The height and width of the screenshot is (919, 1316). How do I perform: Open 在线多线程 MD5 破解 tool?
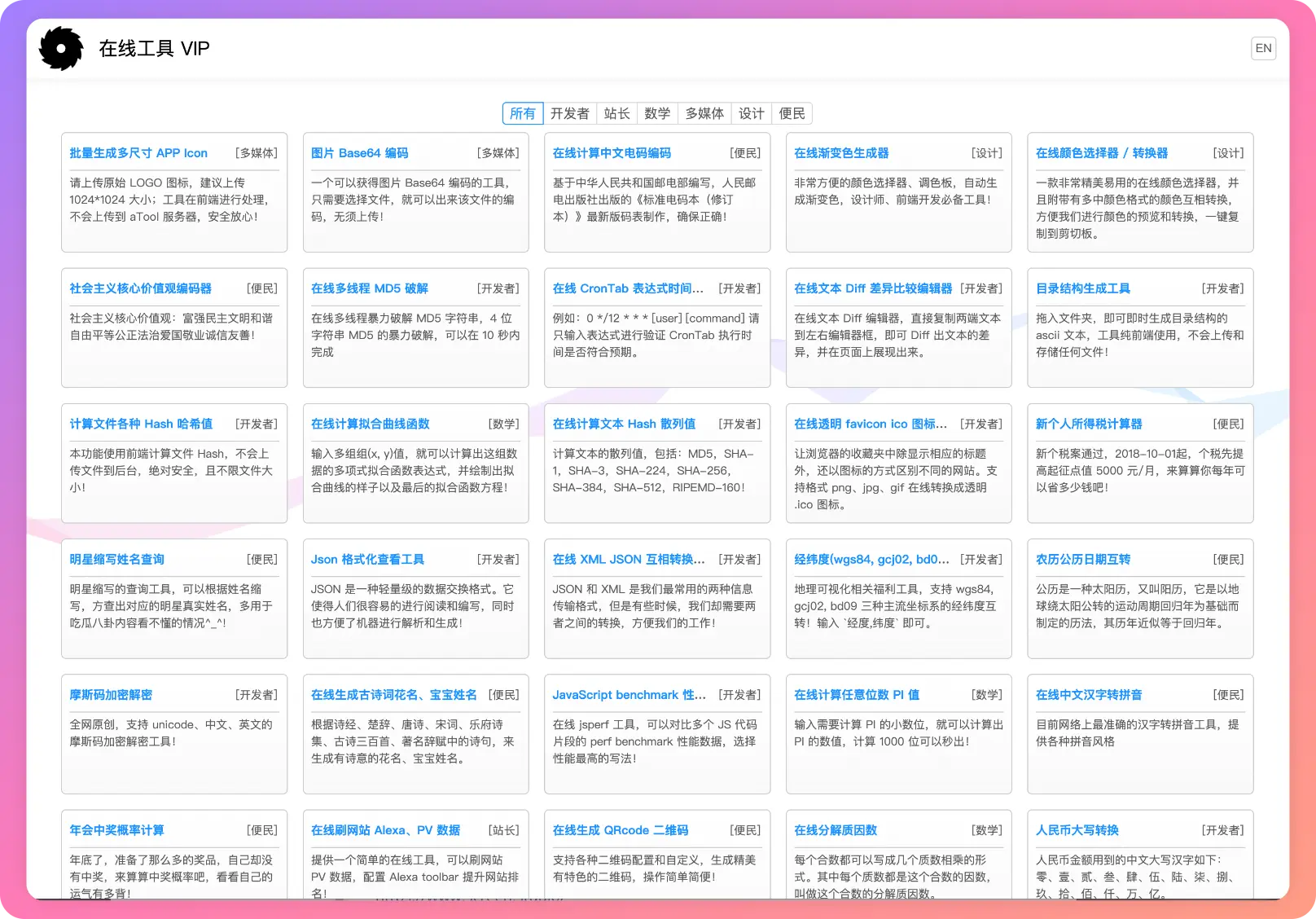pyautogui.click(x=370, y=288)
